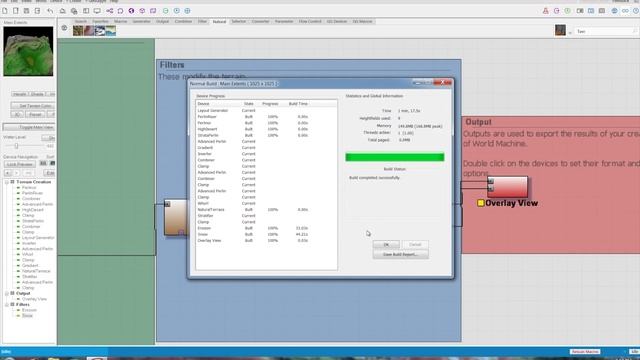This screenshot has width=640, height=360.
Task: Select Layout Generator row in build list
Action: pyautogui.click(x=266, y=111)
